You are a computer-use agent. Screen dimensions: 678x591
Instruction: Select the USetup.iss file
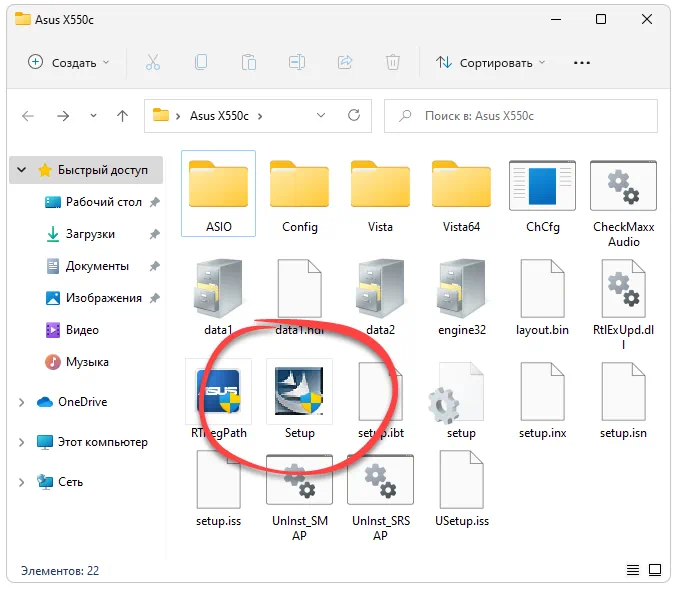click(x=461, y=489)
